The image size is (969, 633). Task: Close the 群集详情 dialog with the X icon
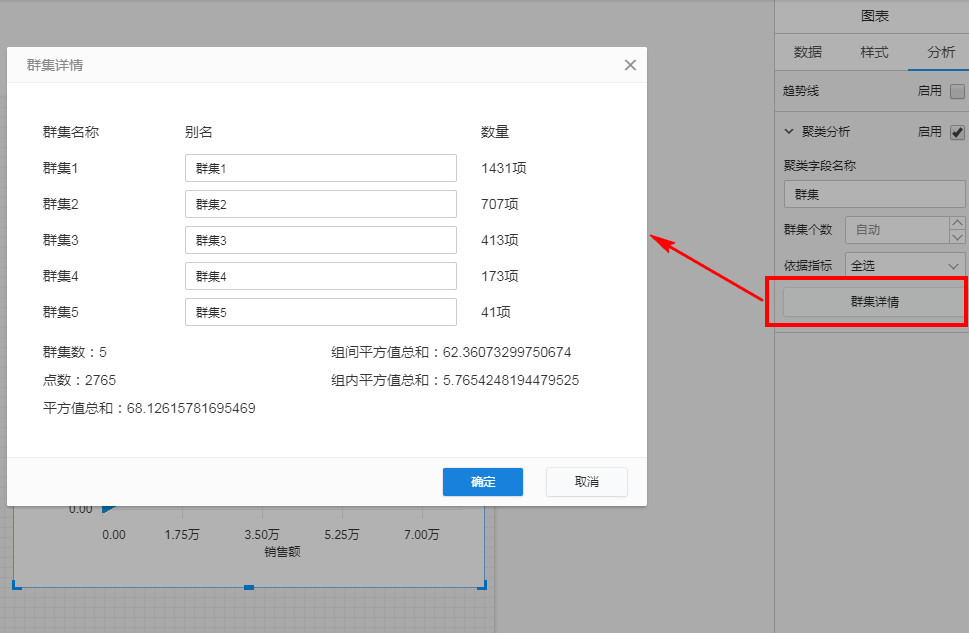(630, 65)
